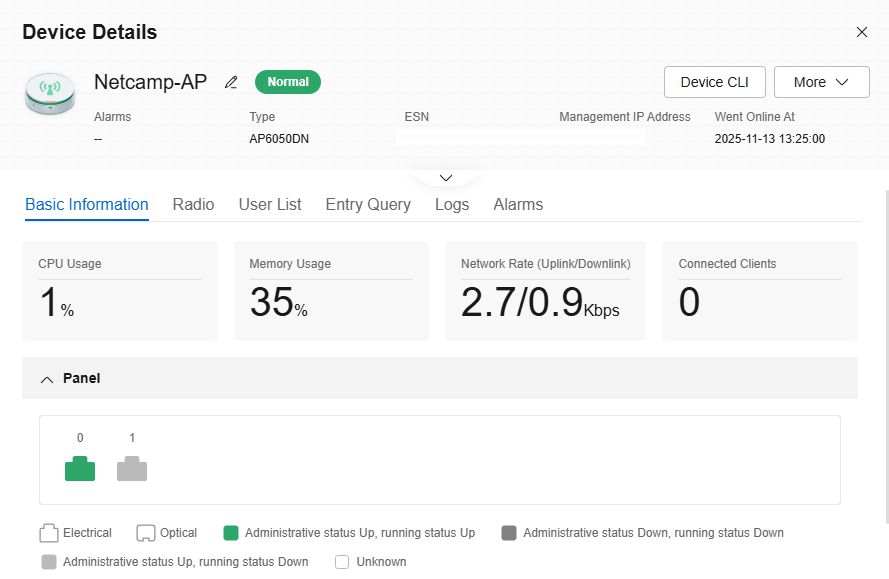Open the Device CLI button

click(x=714, y=82)
